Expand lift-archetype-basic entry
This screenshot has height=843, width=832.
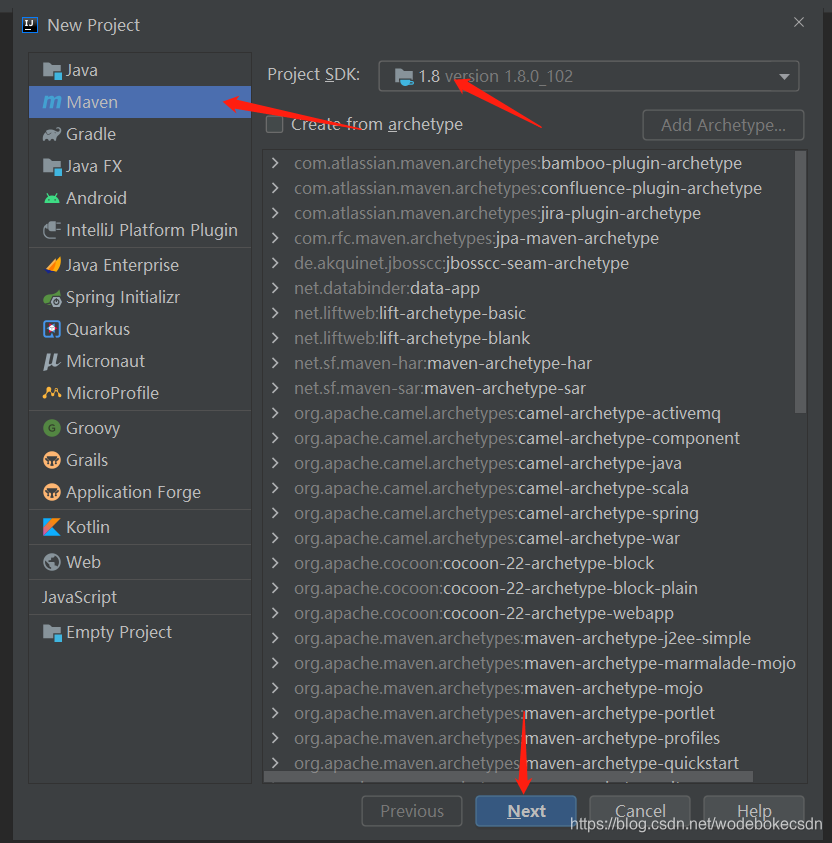(275, 313)
